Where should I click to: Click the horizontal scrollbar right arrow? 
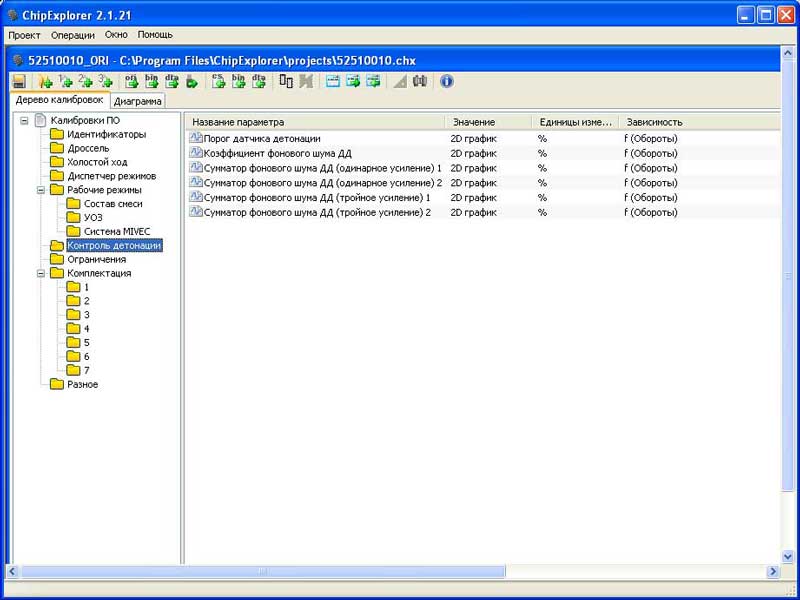coord(772,571)
